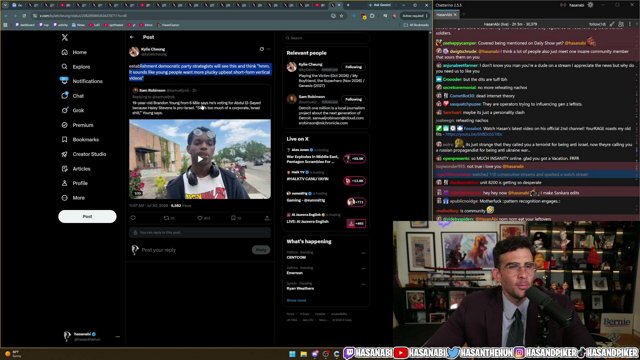640x360 pixels.
Task: Open YouTube link in Fossabot message
Action: [474, 134]
